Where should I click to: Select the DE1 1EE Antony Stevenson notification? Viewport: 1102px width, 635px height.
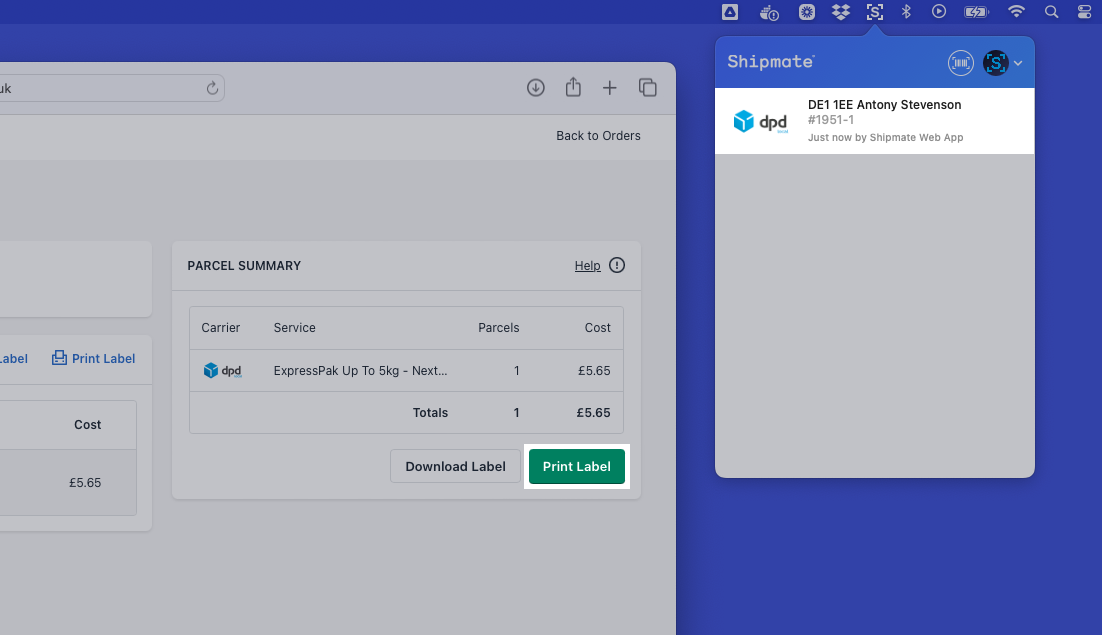coord(875,120)
